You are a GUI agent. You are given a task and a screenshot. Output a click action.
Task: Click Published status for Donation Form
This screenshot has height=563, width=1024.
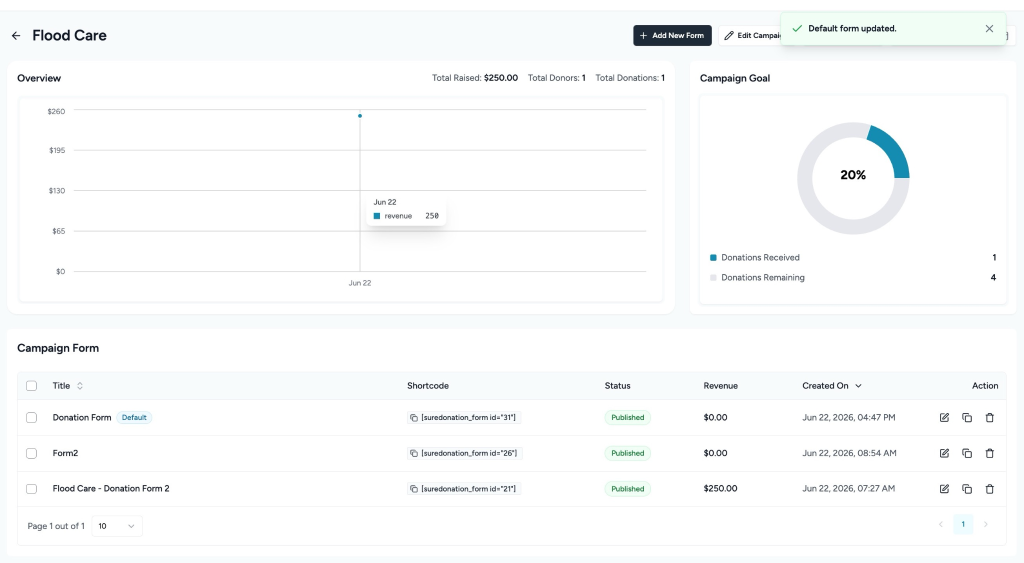pos(628,417)
